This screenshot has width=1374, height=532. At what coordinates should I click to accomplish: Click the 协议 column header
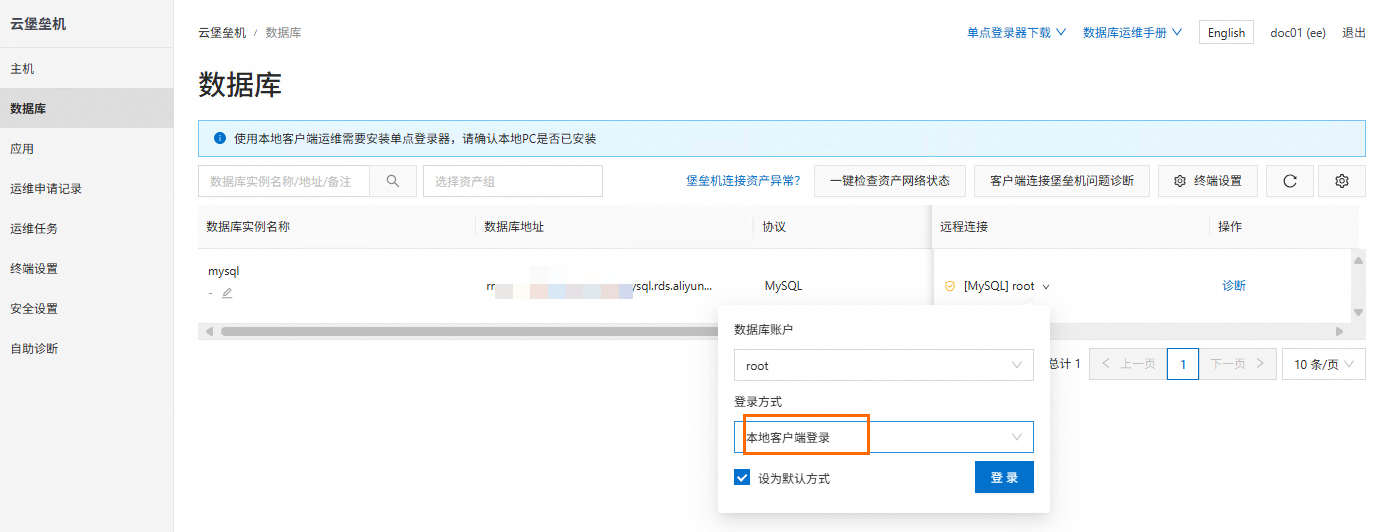774,227
